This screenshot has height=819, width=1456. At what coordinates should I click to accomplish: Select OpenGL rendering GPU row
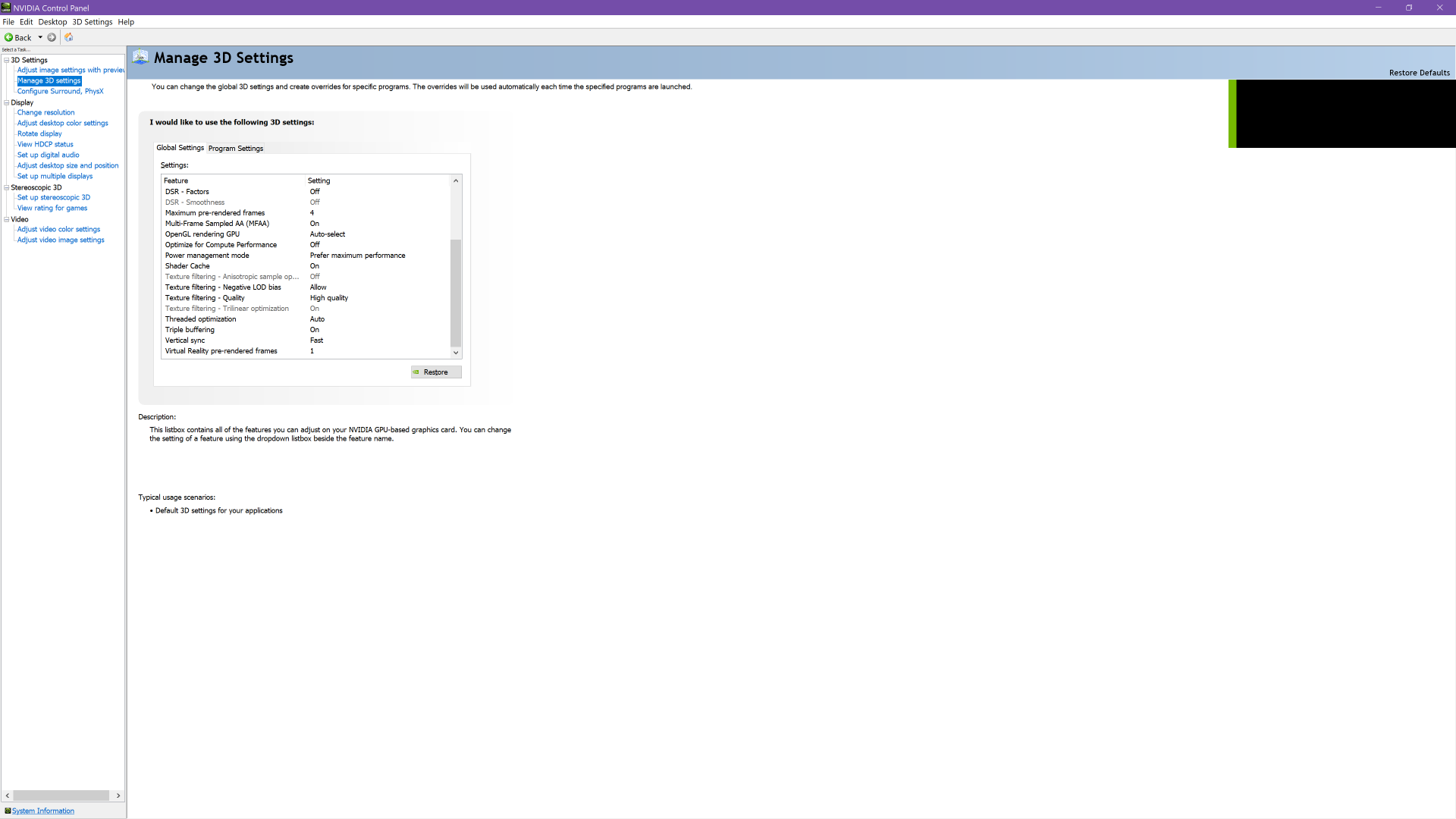pos(306,234)
